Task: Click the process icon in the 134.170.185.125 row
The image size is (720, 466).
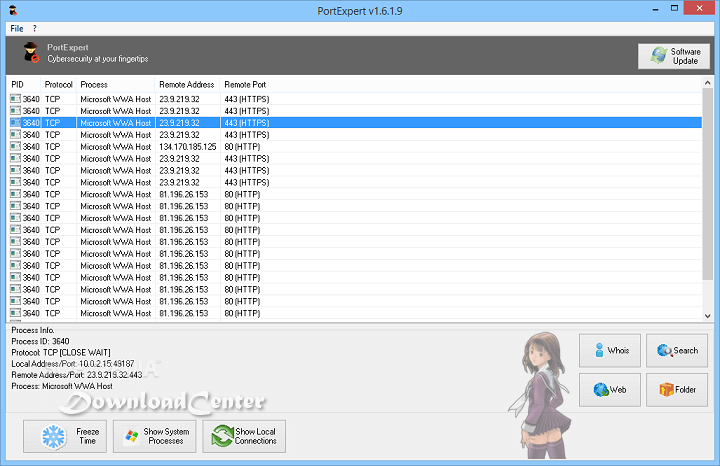Action: click(x=15, y=146)
